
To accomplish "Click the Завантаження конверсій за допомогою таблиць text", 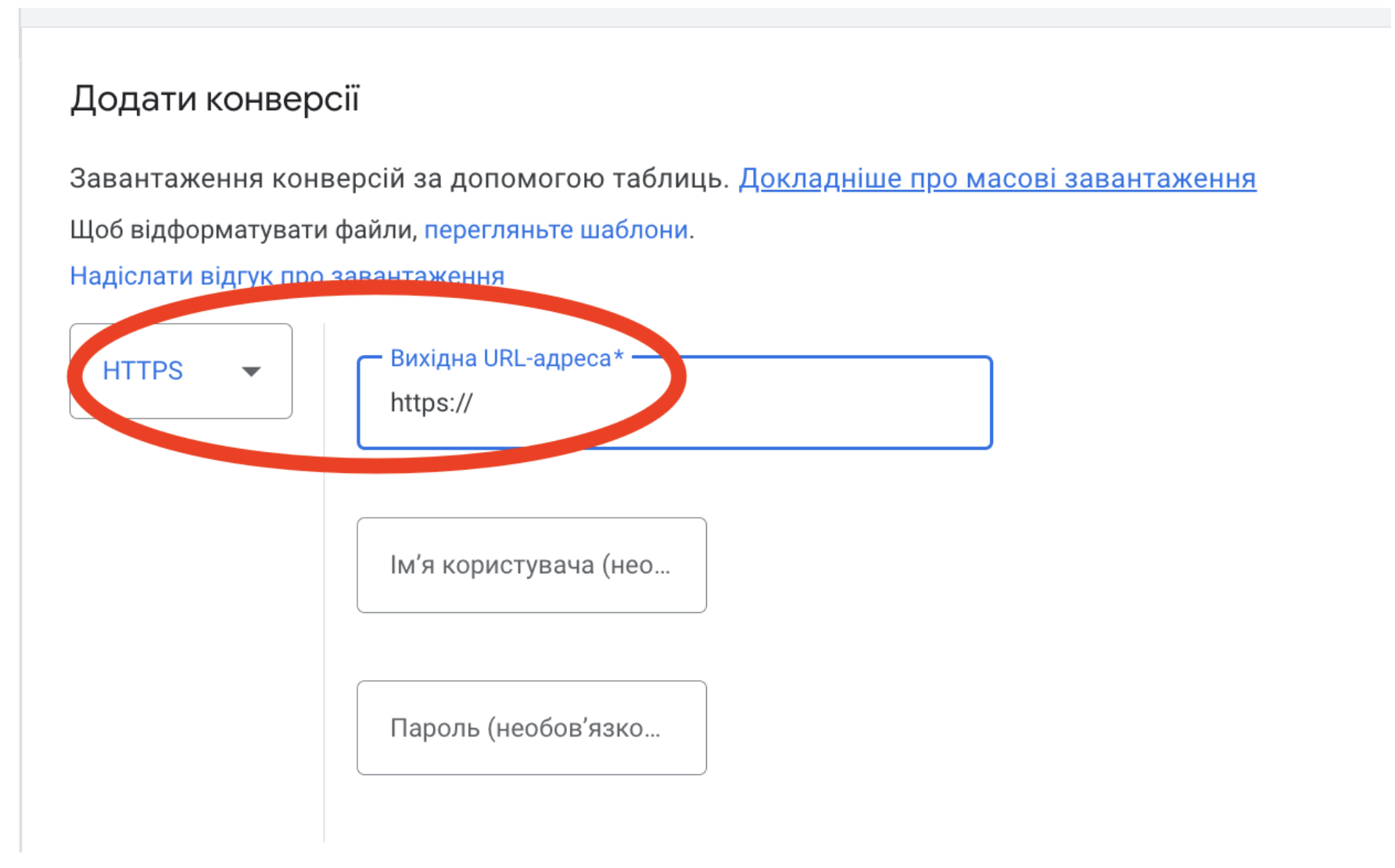I will tap(399, 178).
